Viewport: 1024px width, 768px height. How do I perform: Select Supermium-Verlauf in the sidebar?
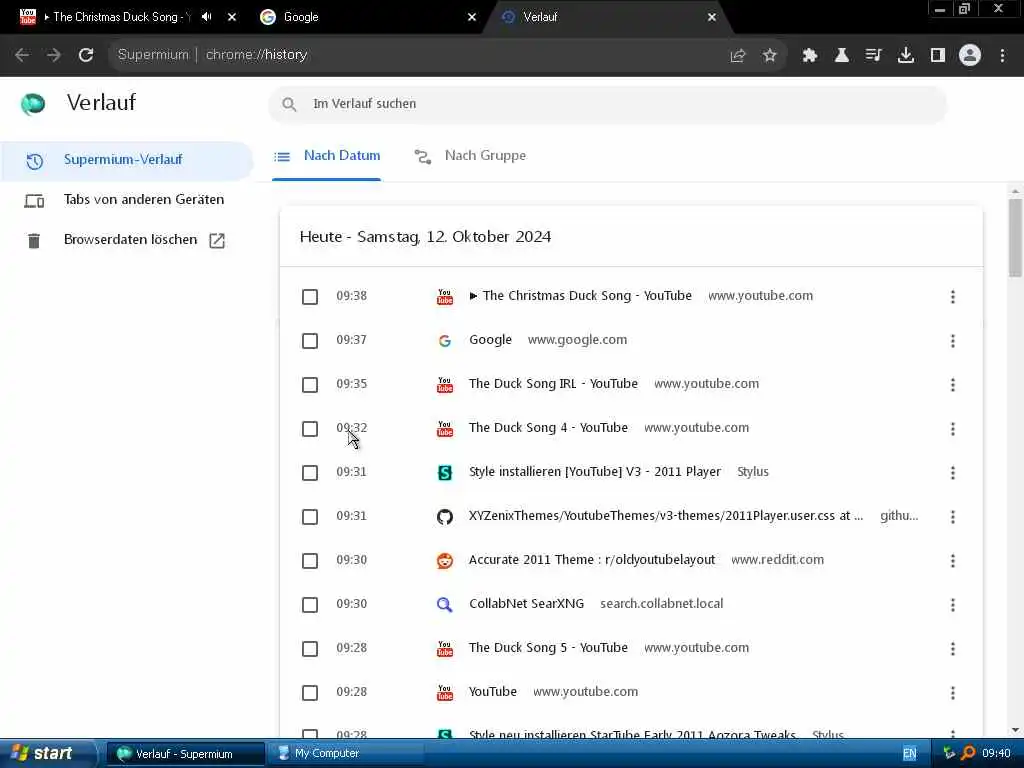click(x=126, y=160)
